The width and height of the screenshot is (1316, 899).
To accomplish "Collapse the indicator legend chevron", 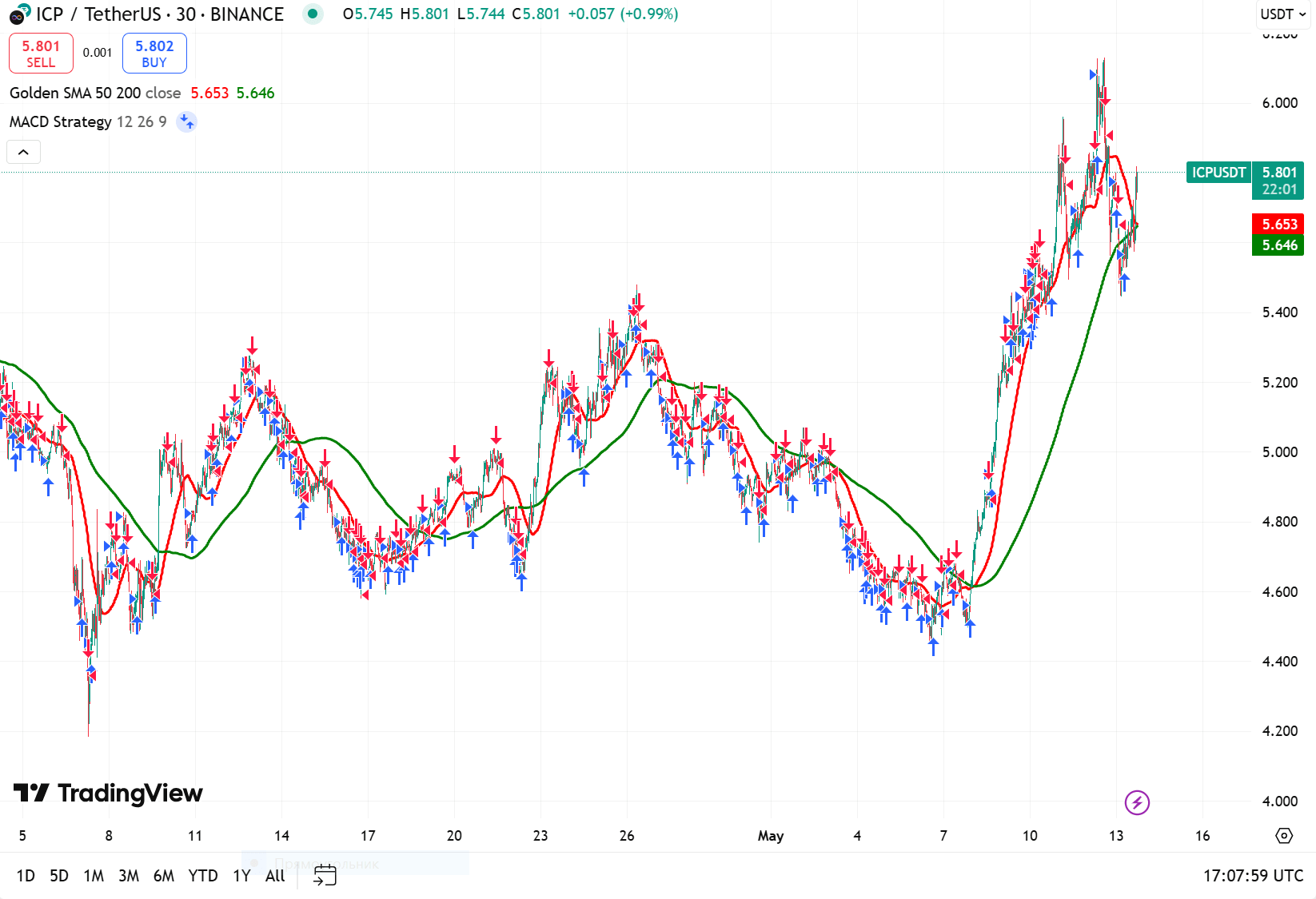I will [x=23, y=152].
